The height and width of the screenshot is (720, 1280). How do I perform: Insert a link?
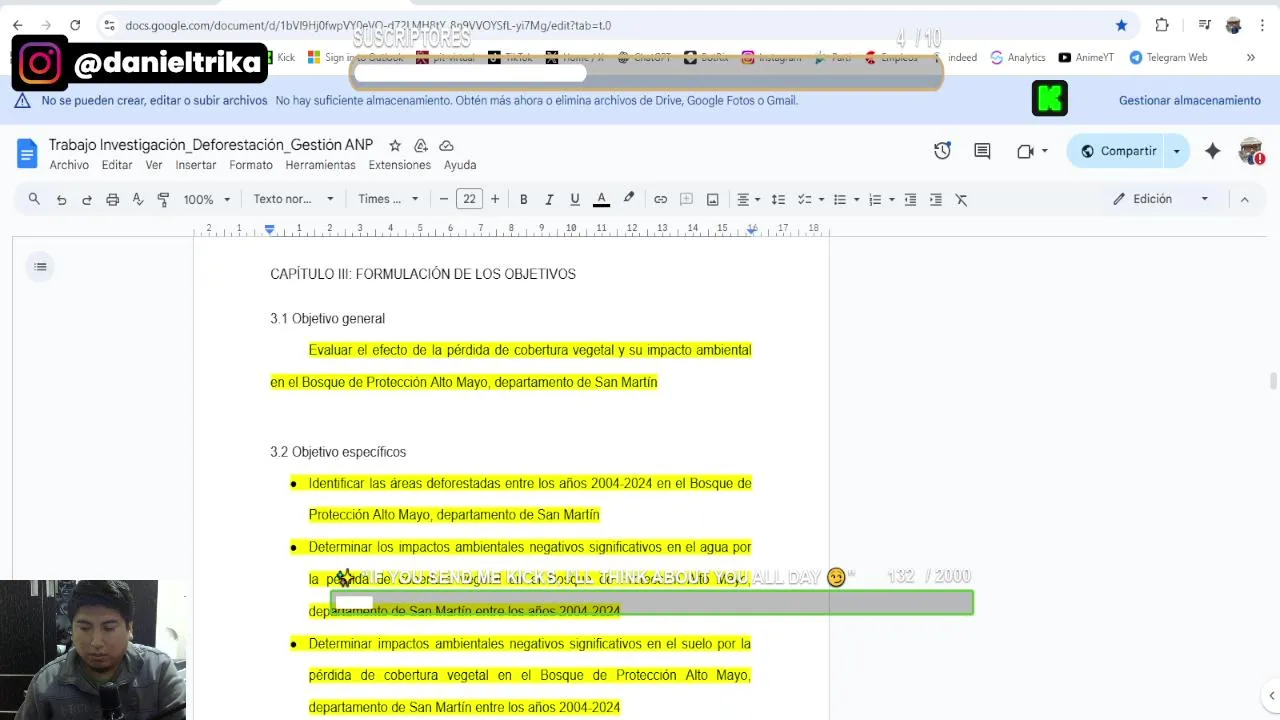(x=660, y=199)
